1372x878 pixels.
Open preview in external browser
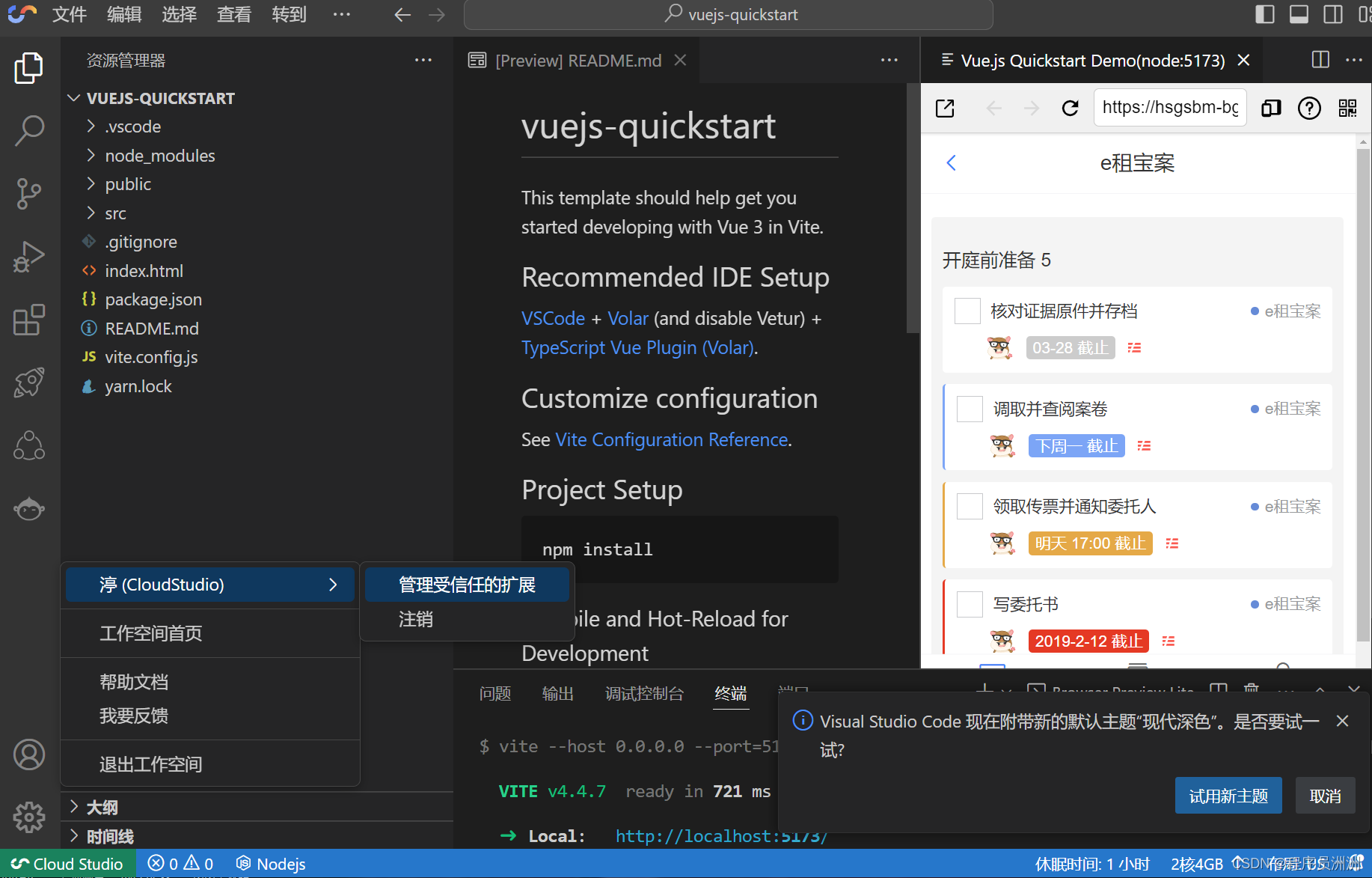[946, 108]
